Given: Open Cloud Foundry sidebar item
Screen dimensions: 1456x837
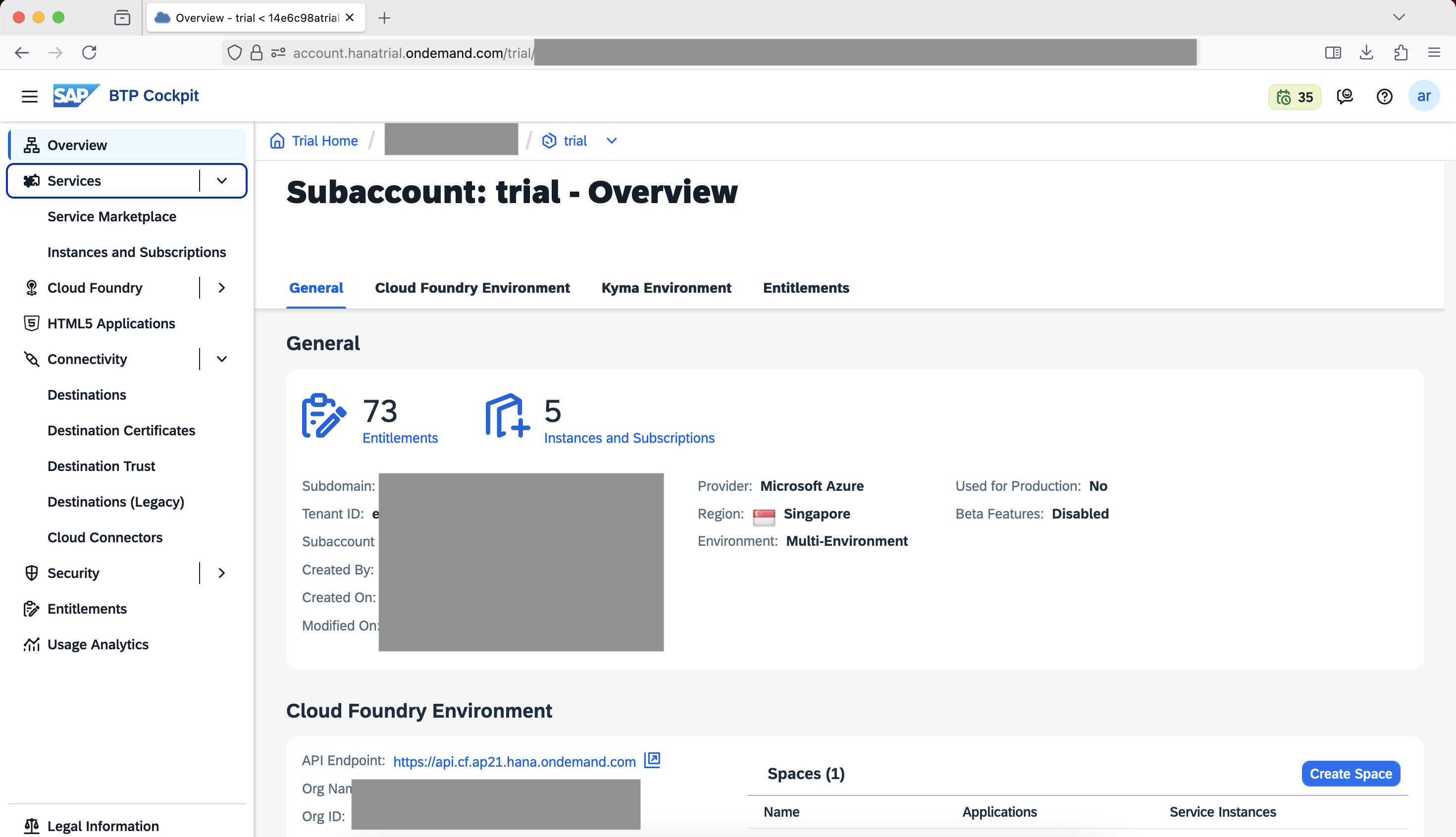Looking at the screenshot, I should click(x=95, y=288).
